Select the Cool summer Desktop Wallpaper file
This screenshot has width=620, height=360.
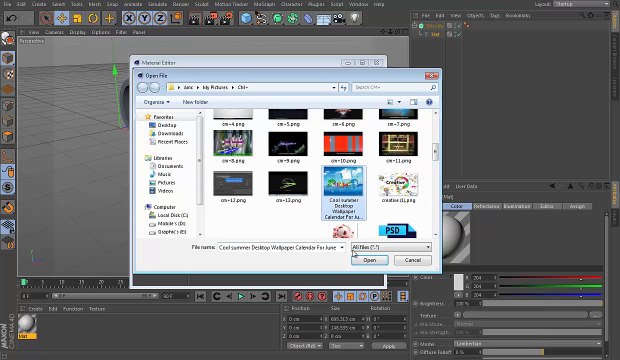(344, 193)
